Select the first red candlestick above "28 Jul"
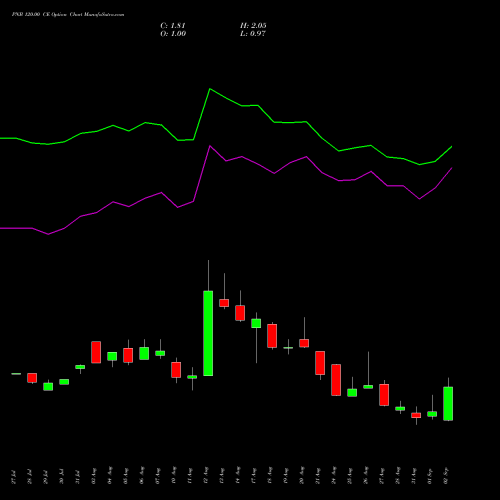Screen dimensions: 500x500 click(32, 378)
